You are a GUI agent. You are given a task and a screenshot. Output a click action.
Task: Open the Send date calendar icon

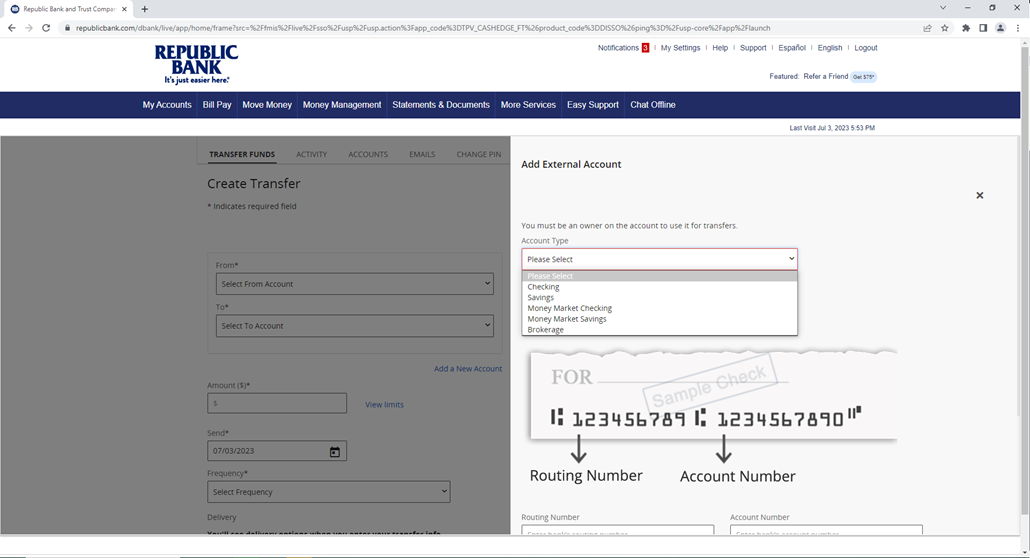coord(334,452)
